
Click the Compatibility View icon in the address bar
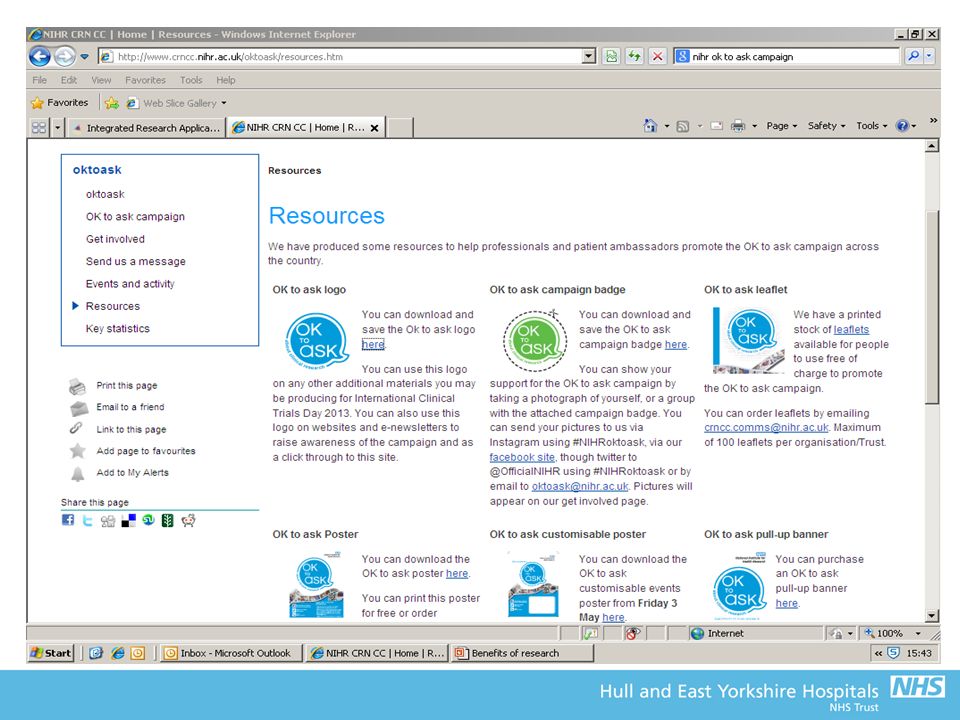coord(611,56)
